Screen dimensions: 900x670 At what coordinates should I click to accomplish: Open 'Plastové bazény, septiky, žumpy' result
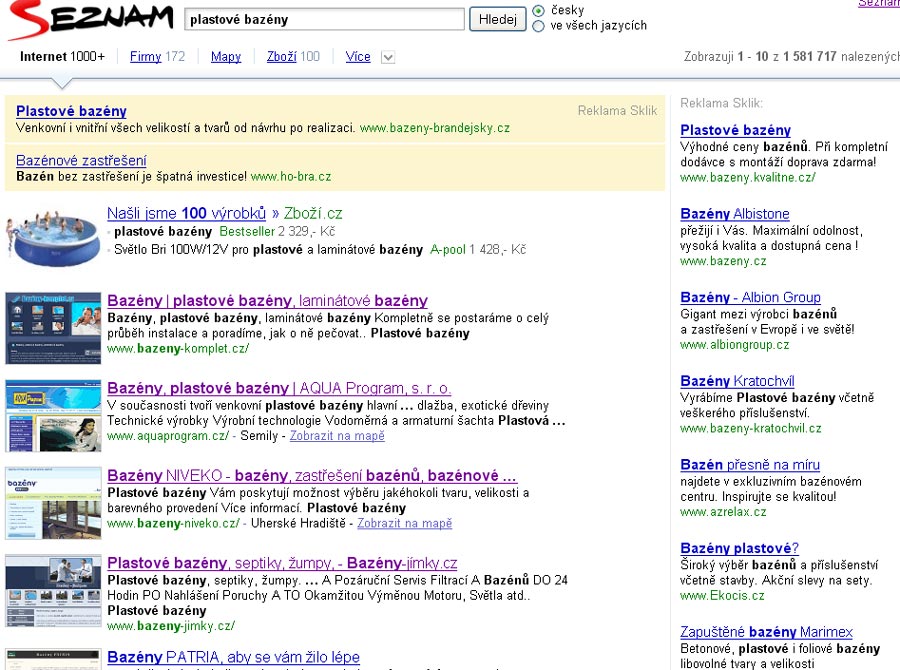click(x=282, y=563)
